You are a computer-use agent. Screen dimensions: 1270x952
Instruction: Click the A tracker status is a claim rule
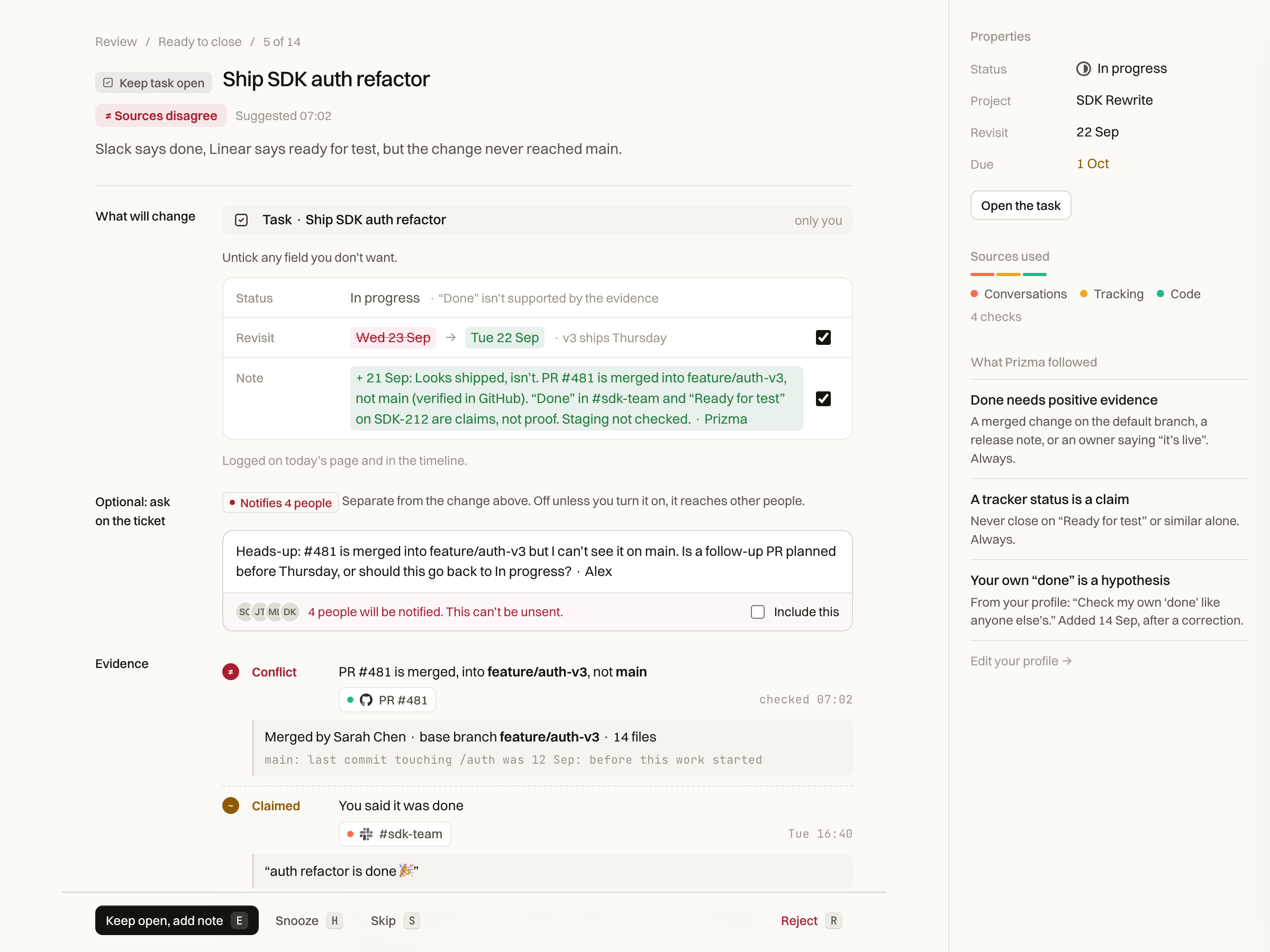[1109, 518]
